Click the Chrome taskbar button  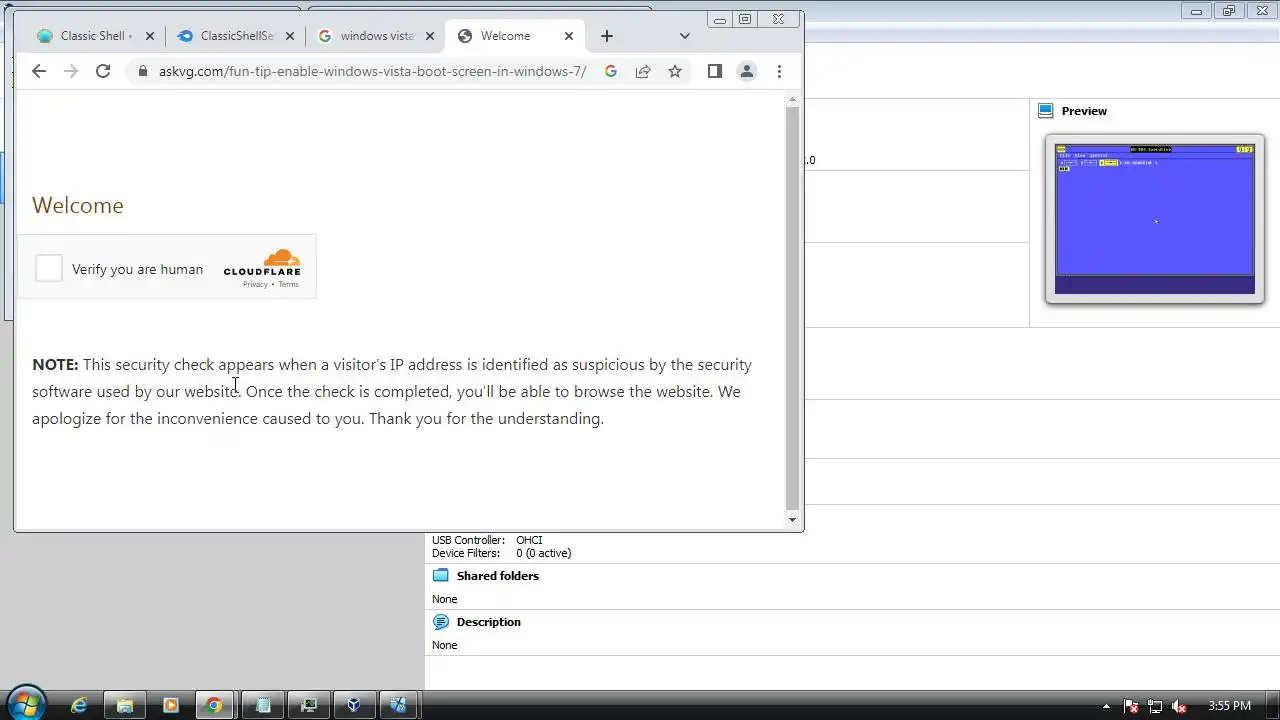214,705
